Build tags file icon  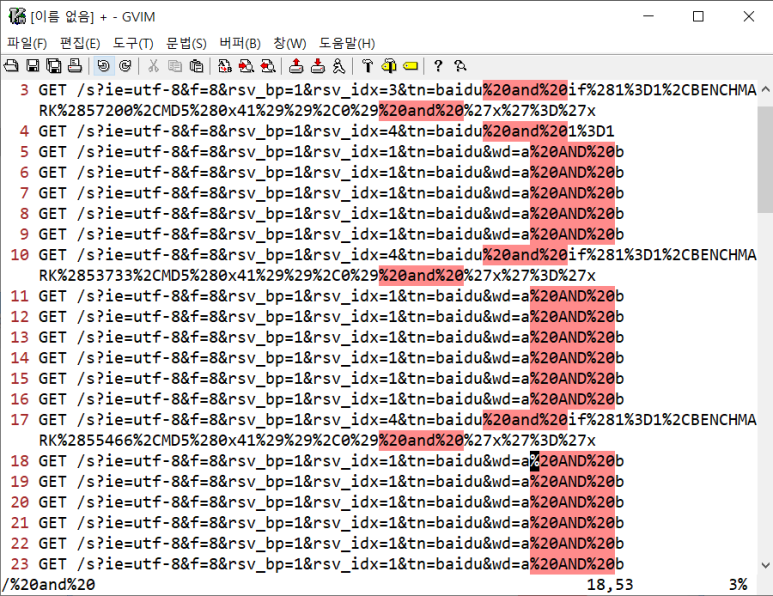389,66
